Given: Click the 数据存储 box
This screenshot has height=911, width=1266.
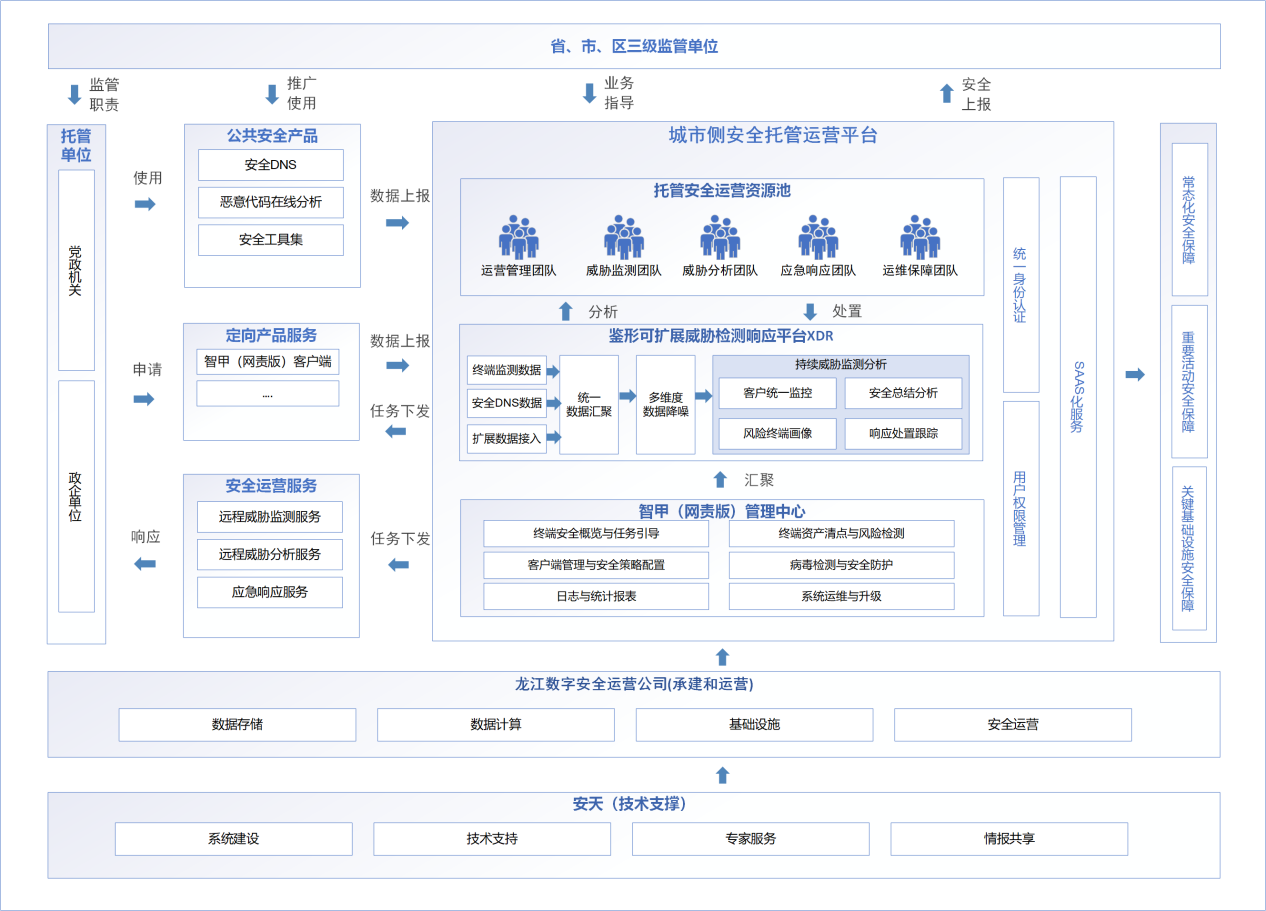Looking at the screenshot, I should [x=237, y=725].
